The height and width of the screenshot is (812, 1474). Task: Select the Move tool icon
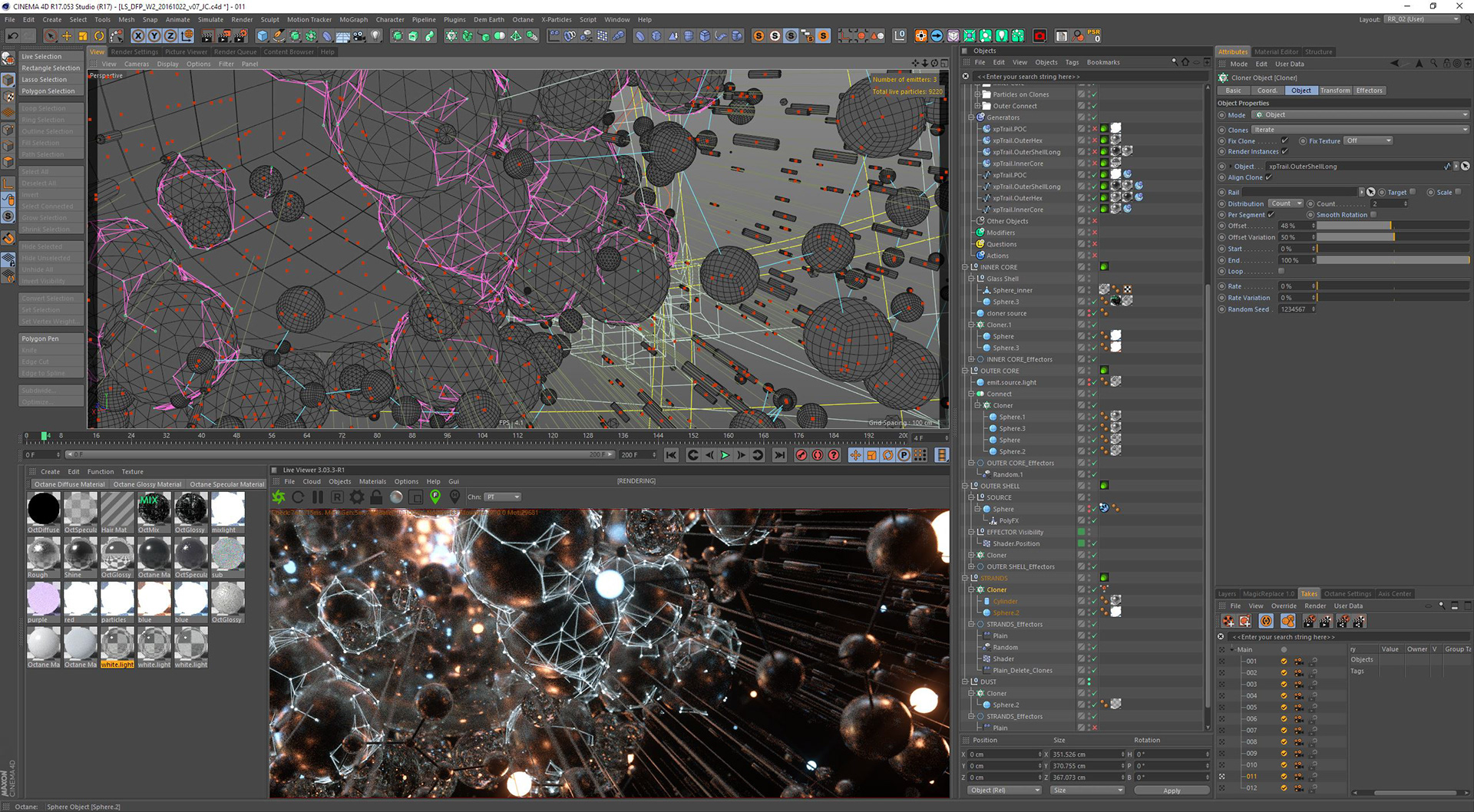67,35
